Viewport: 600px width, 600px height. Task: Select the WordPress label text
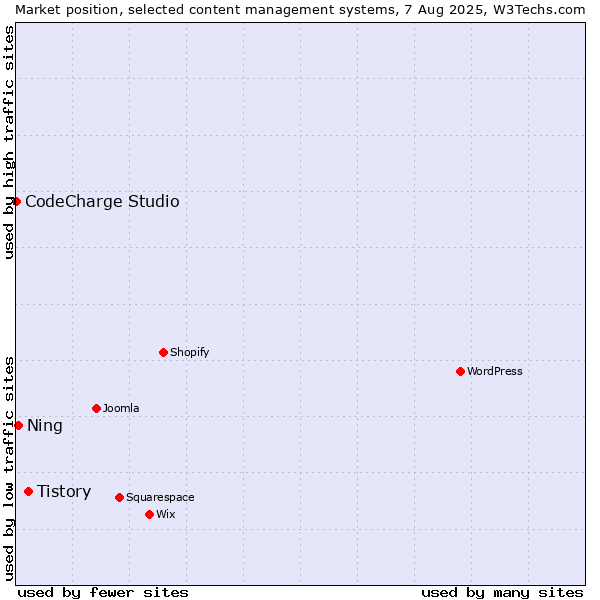click(495, 371)
